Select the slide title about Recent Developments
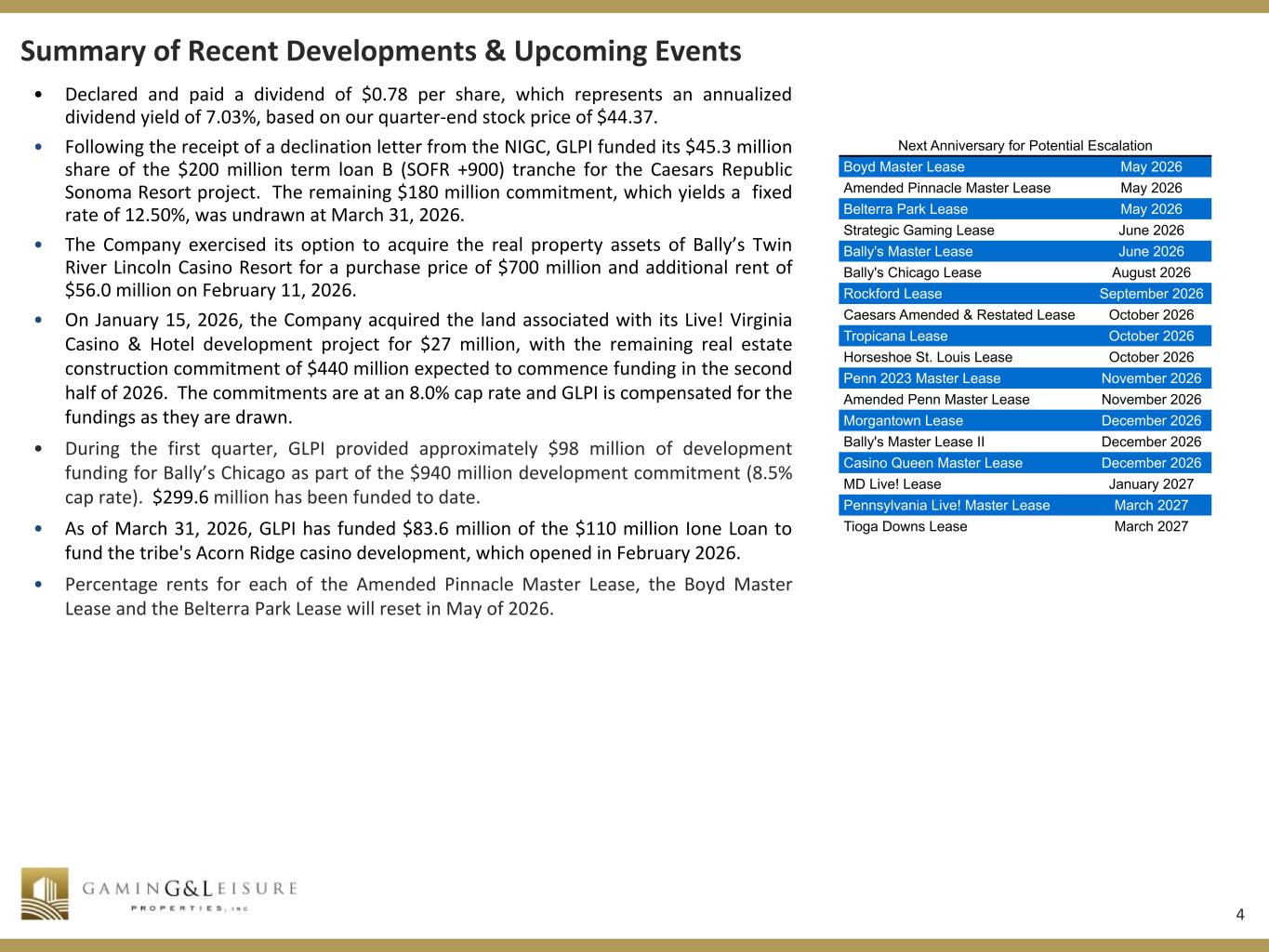Image resolution: width=1269 pixels, height=952 pixels. point(380,51)
